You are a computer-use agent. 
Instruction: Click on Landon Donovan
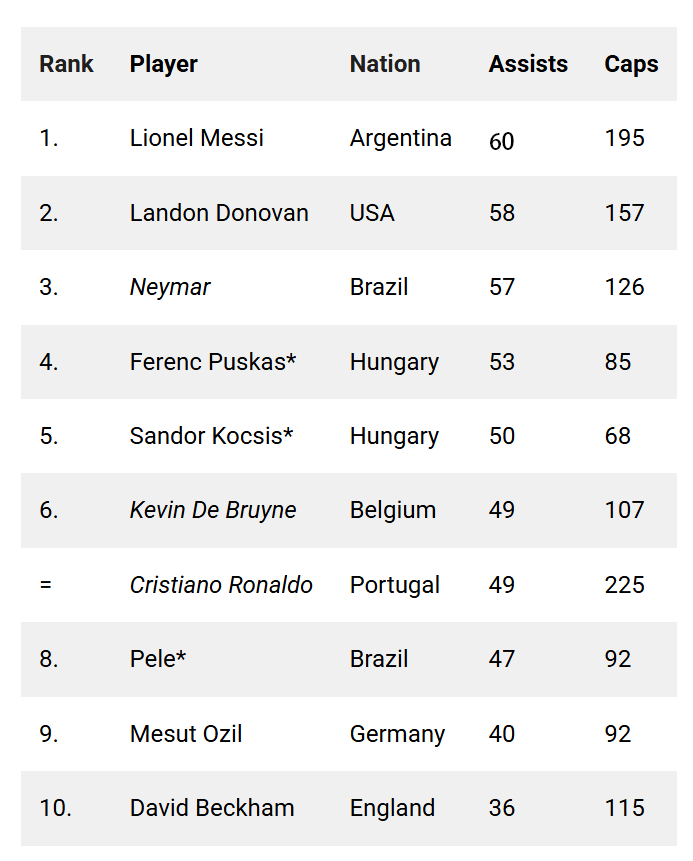(x=219, y=213)
